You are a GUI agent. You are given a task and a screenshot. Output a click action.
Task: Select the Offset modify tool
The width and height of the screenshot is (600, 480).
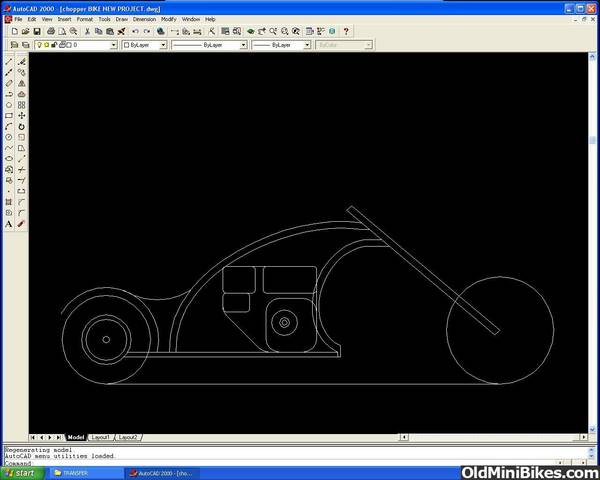click(21, 94)
